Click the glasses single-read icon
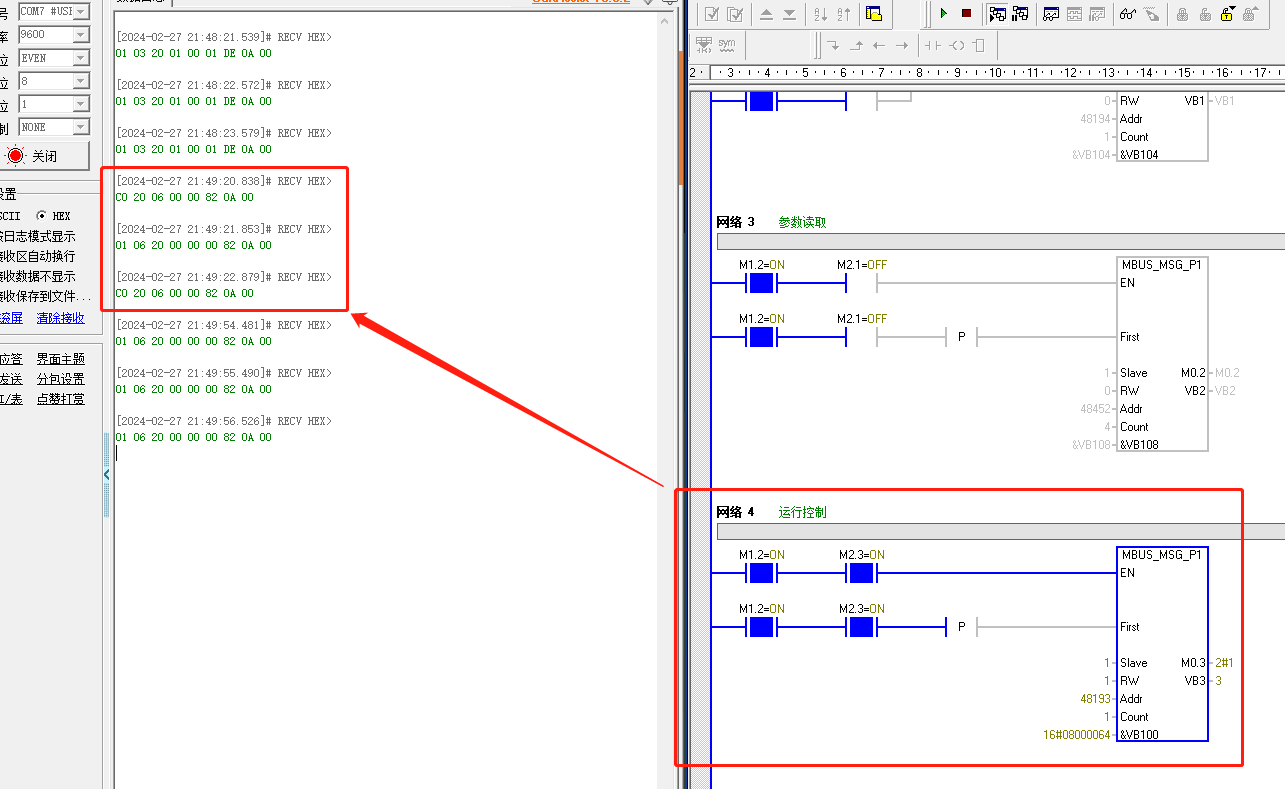Screen dimensions: 1285x789 point(1128,13)
